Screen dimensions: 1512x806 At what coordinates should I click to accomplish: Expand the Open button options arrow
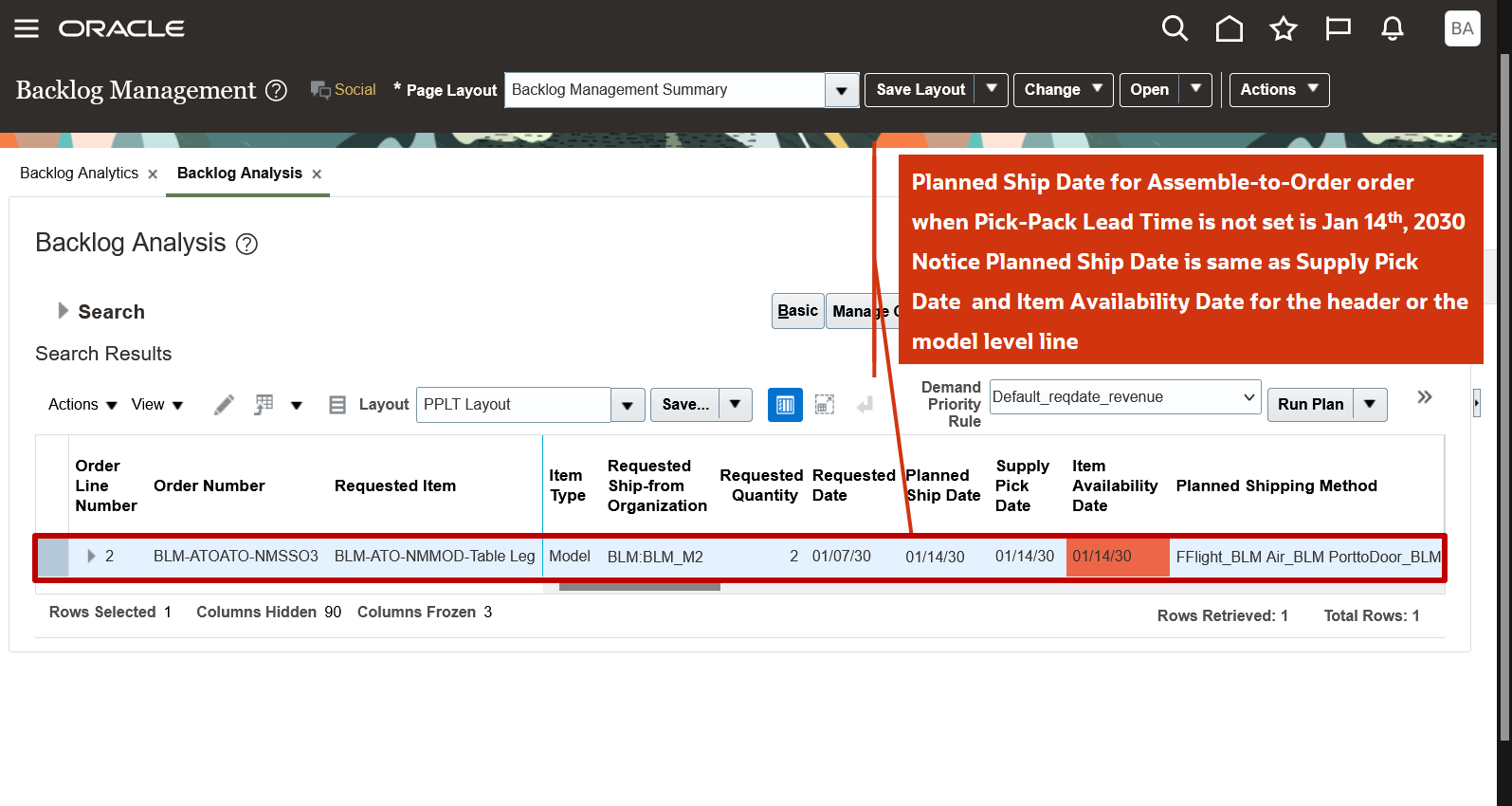[1195, 89]
